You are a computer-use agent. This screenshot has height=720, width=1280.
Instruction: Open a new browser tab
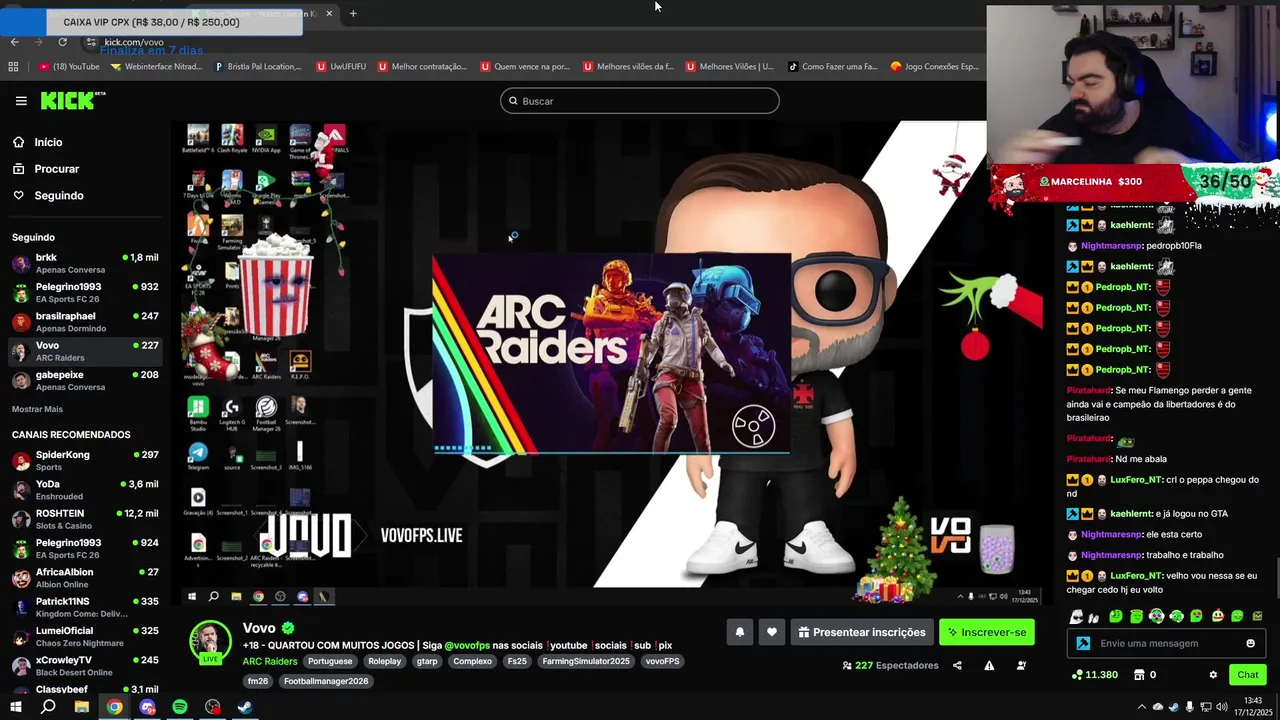pyautogui.click(x=353, y=14)
